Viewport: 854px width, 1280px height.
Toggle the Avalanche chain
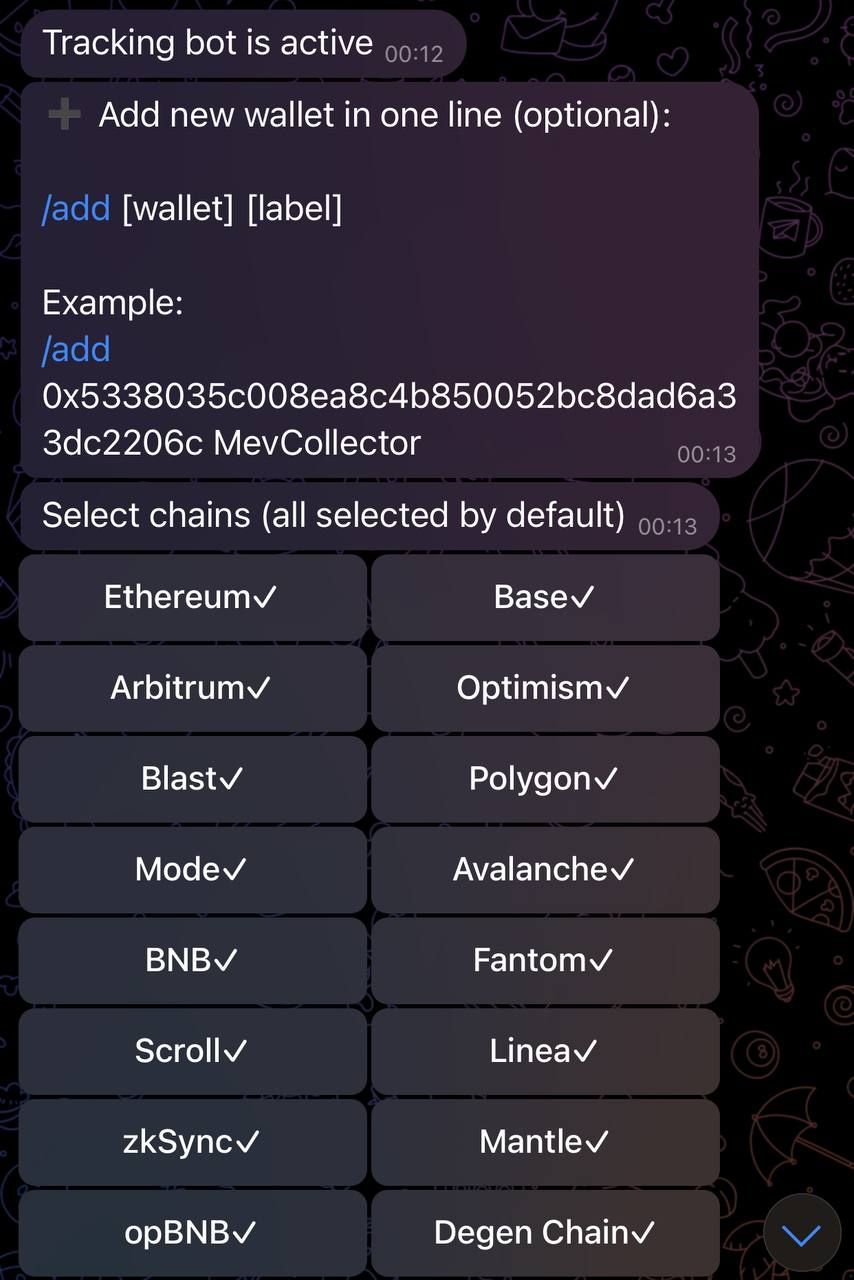coord(545,869)
